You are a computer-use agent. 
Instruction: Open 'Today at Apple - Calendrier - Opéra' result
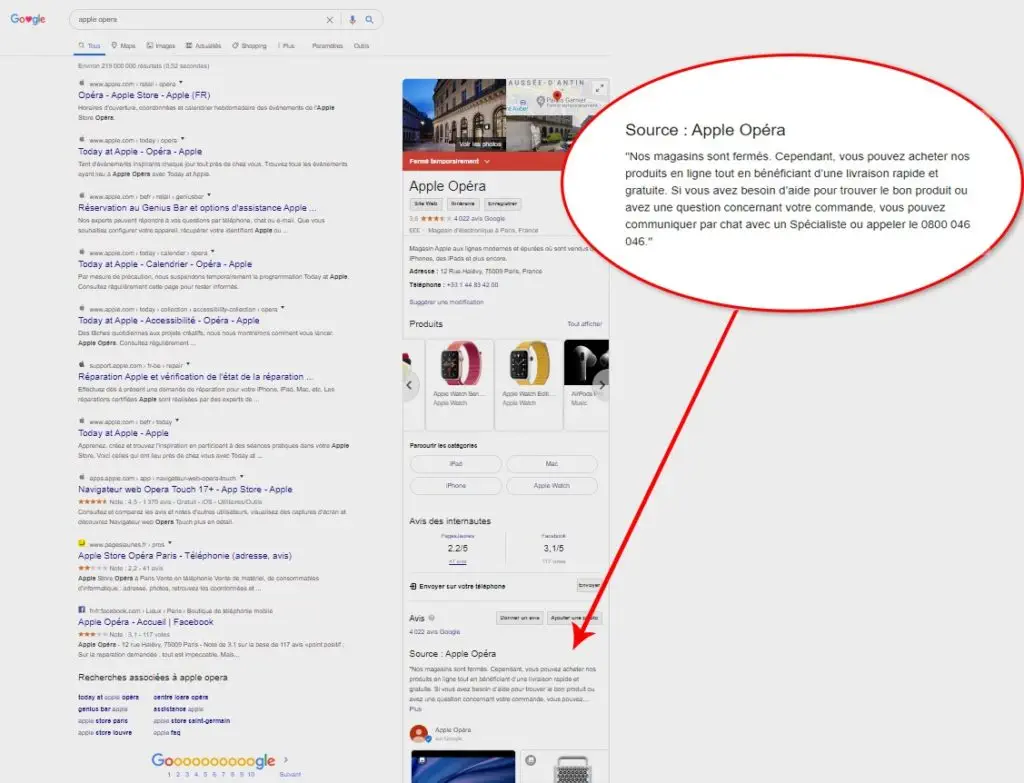(165, 264)
